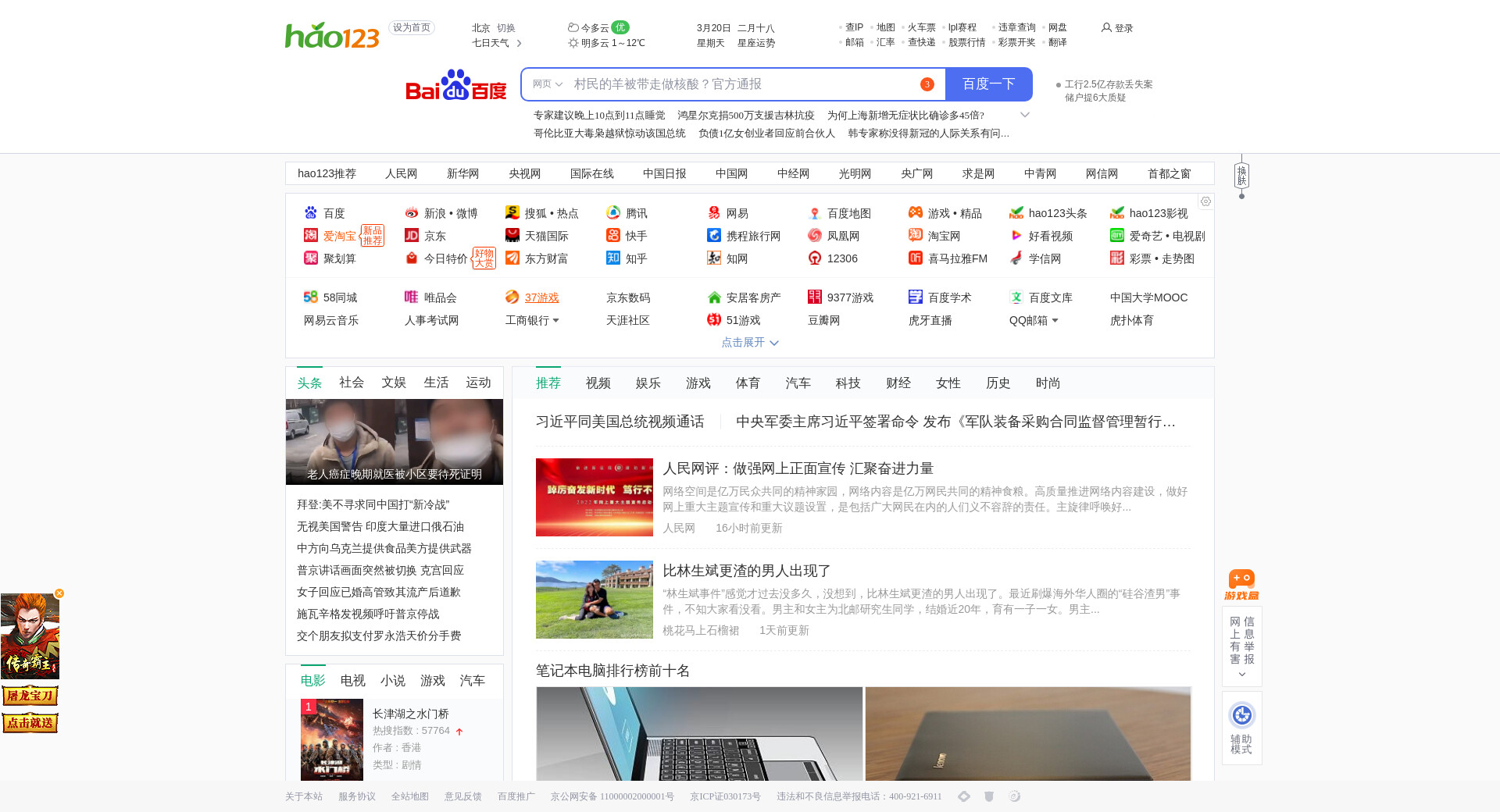Close the floating game advertisement
This screenshot has width=1500, height=812.
point(59,593)
